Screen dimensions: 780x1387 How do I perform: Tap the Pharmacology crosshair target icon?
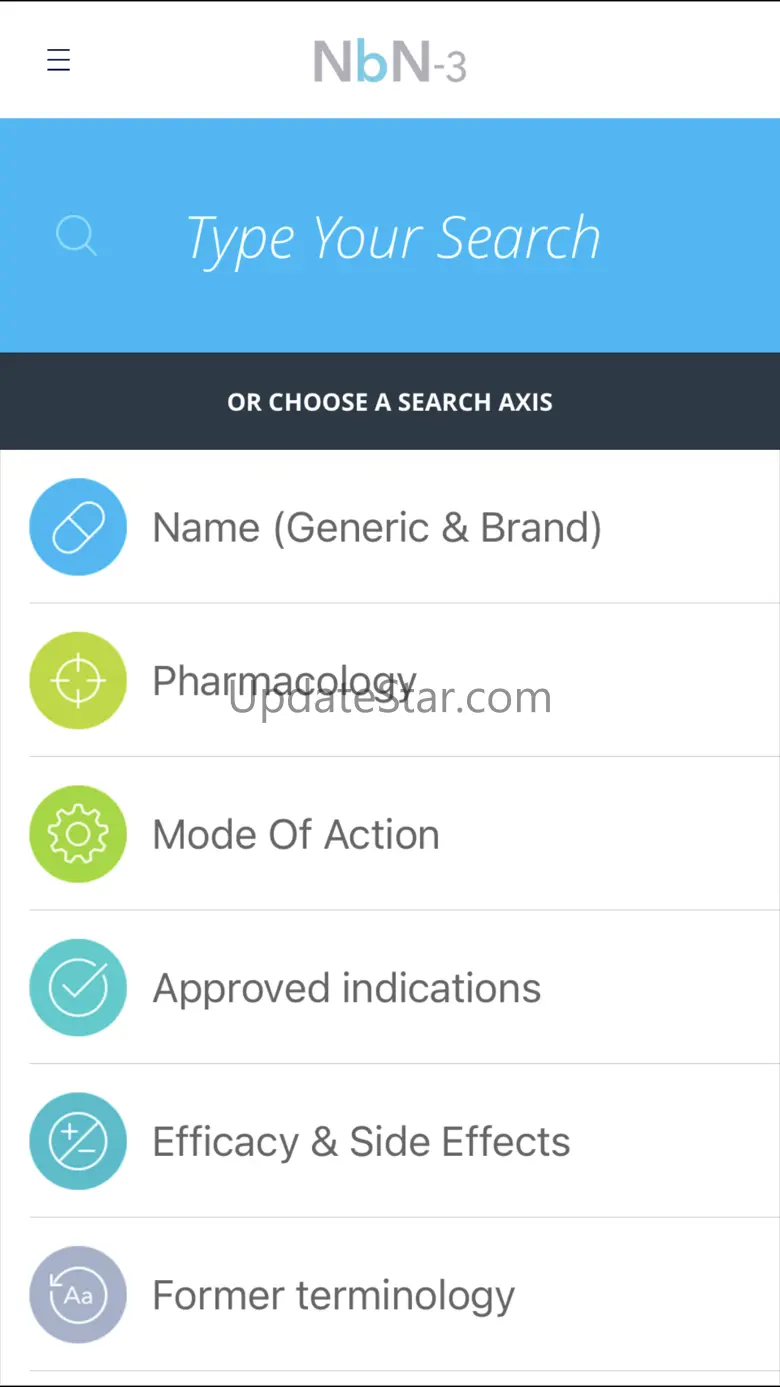(78, 680)
